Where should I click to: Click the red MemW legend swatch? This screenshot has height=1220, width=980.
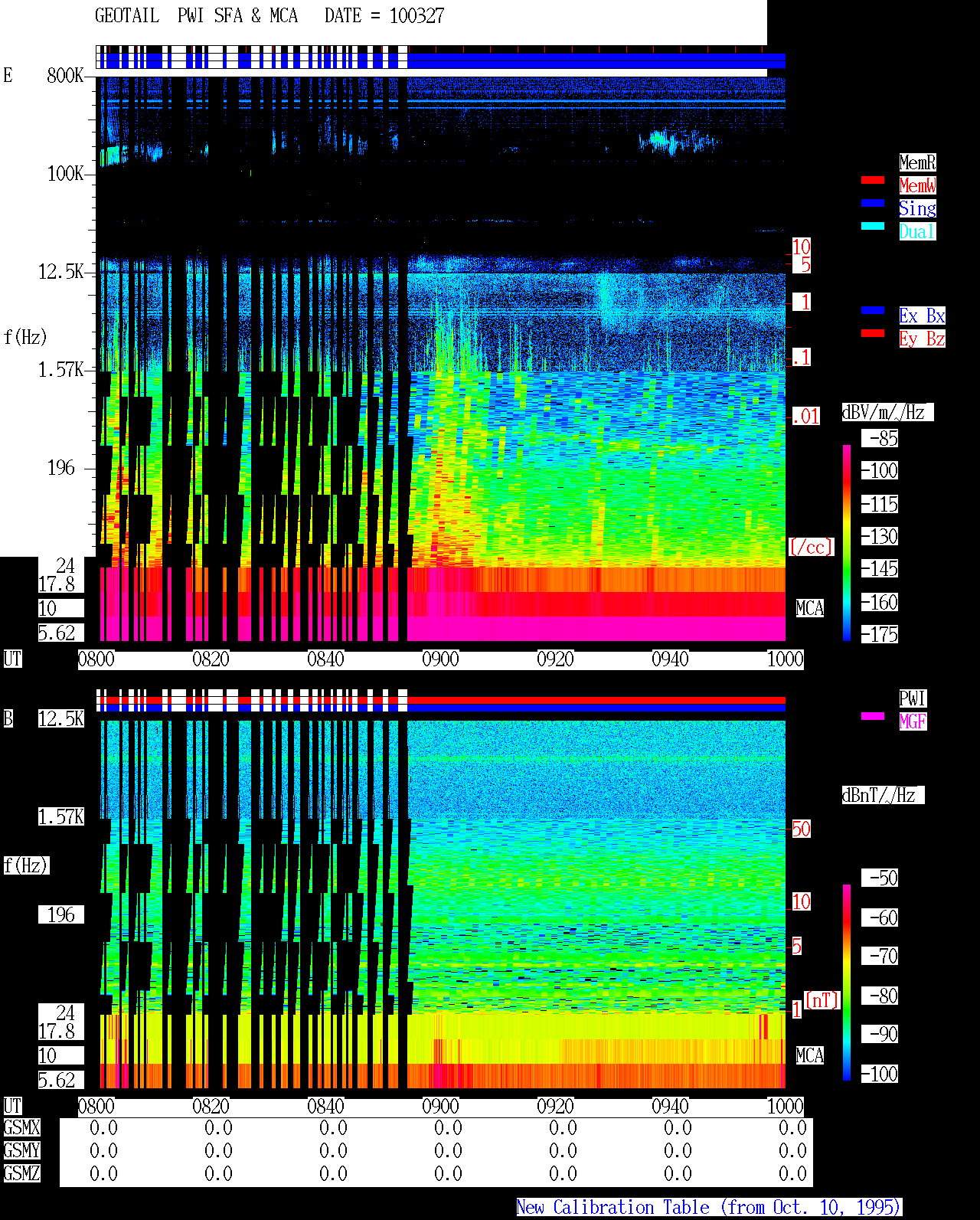(873, 180)
